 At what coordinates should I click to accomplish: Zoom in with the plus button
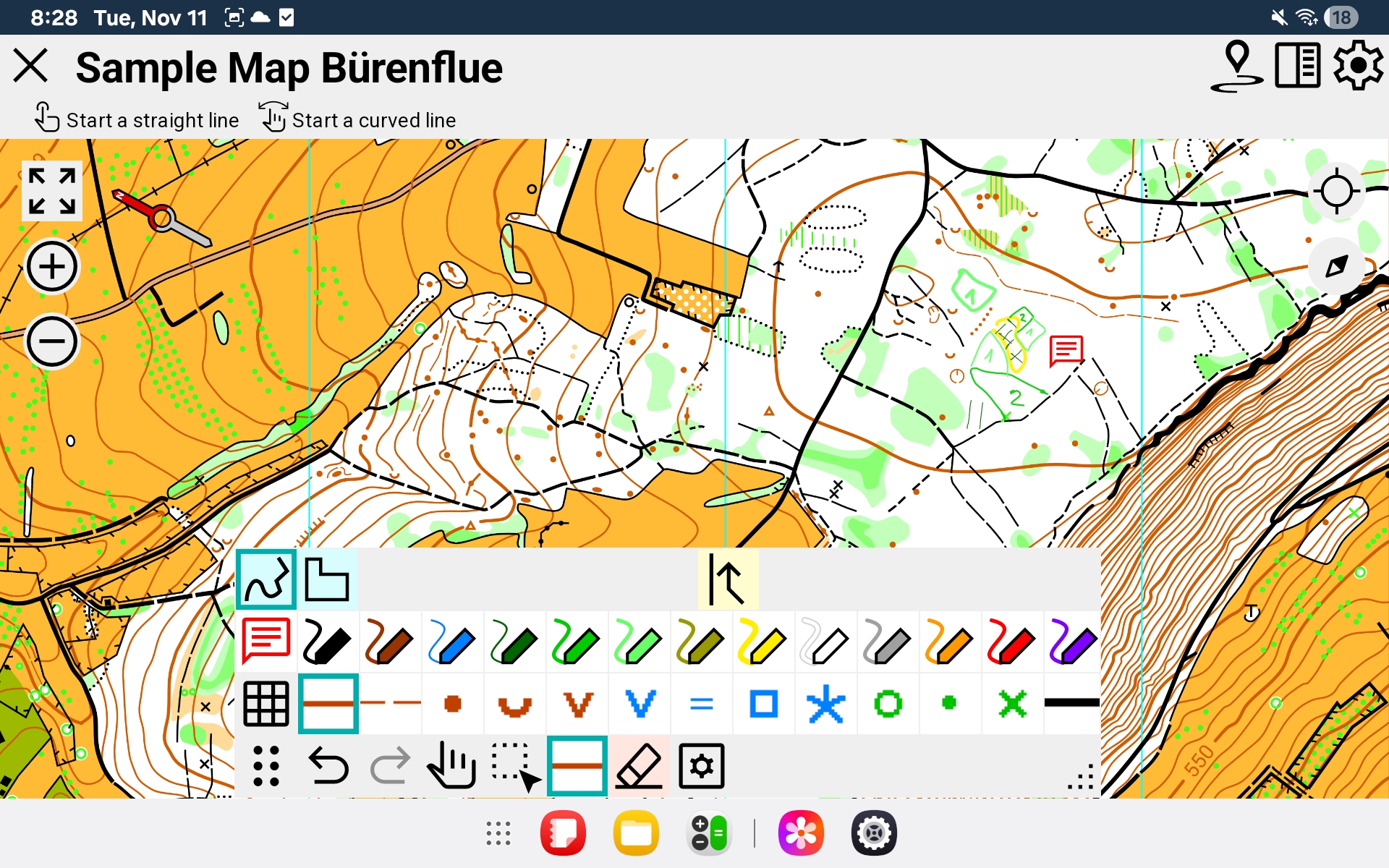tap(52, 267)
